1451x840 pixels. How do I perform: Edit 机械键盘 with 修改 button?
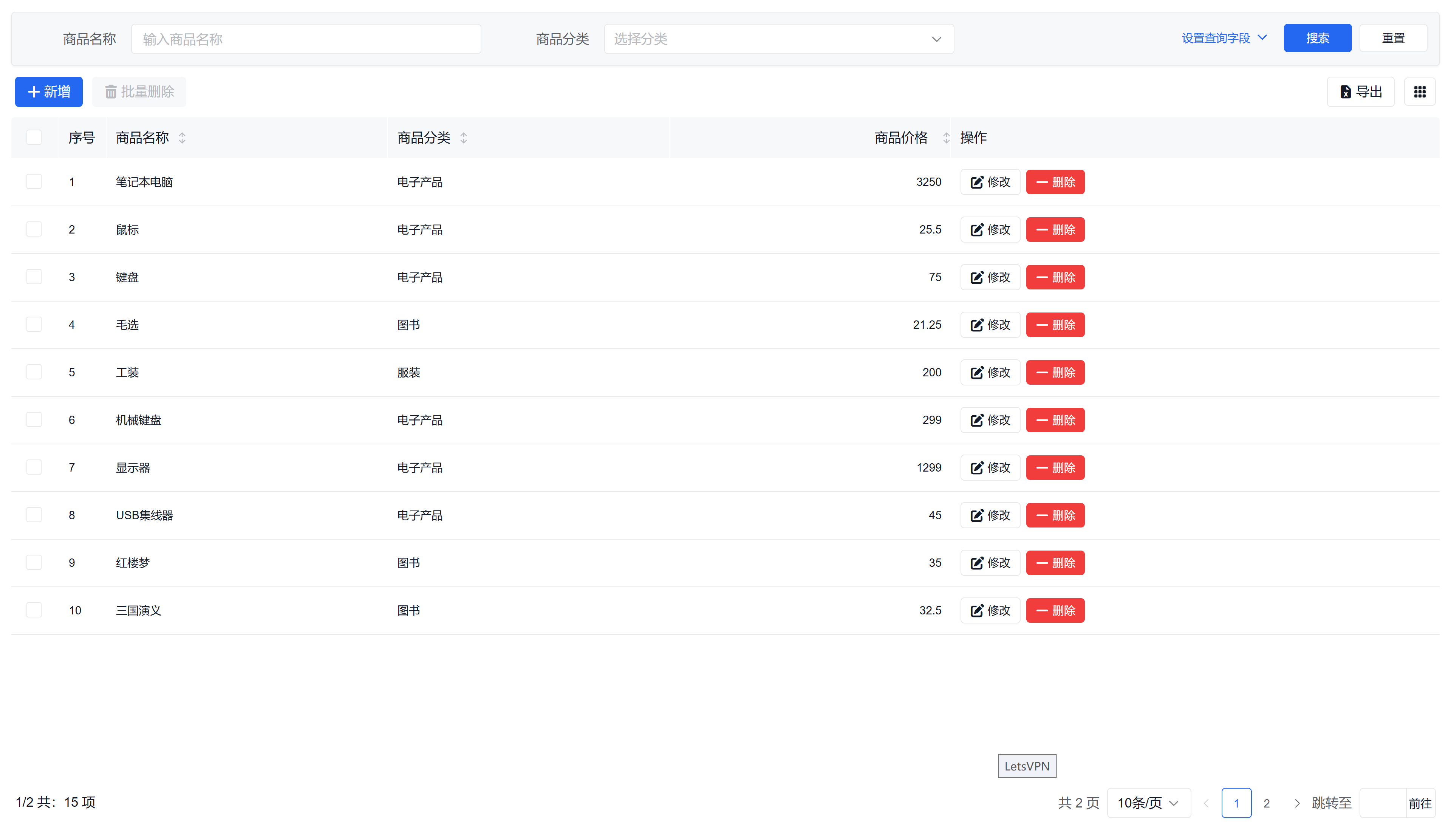coord(990,420)
